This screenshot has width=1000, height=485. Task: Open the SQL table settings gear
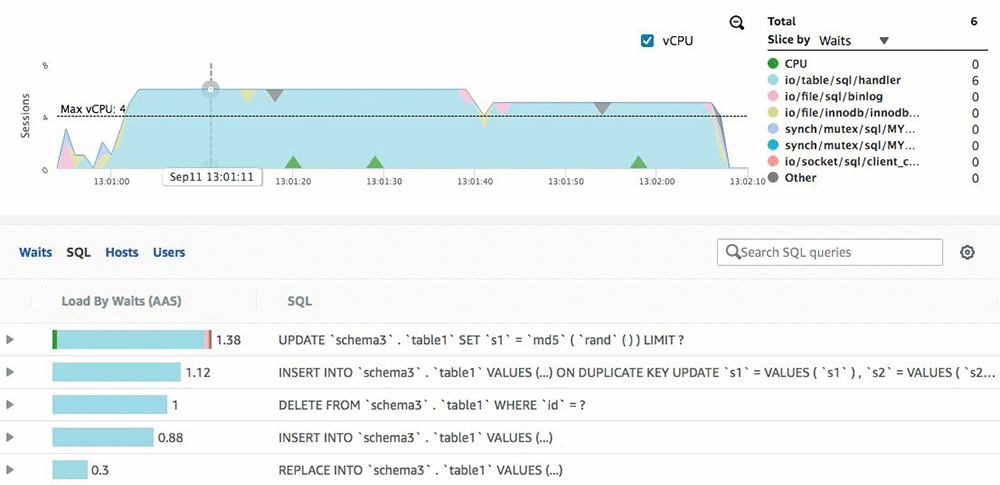coord(967,253)
